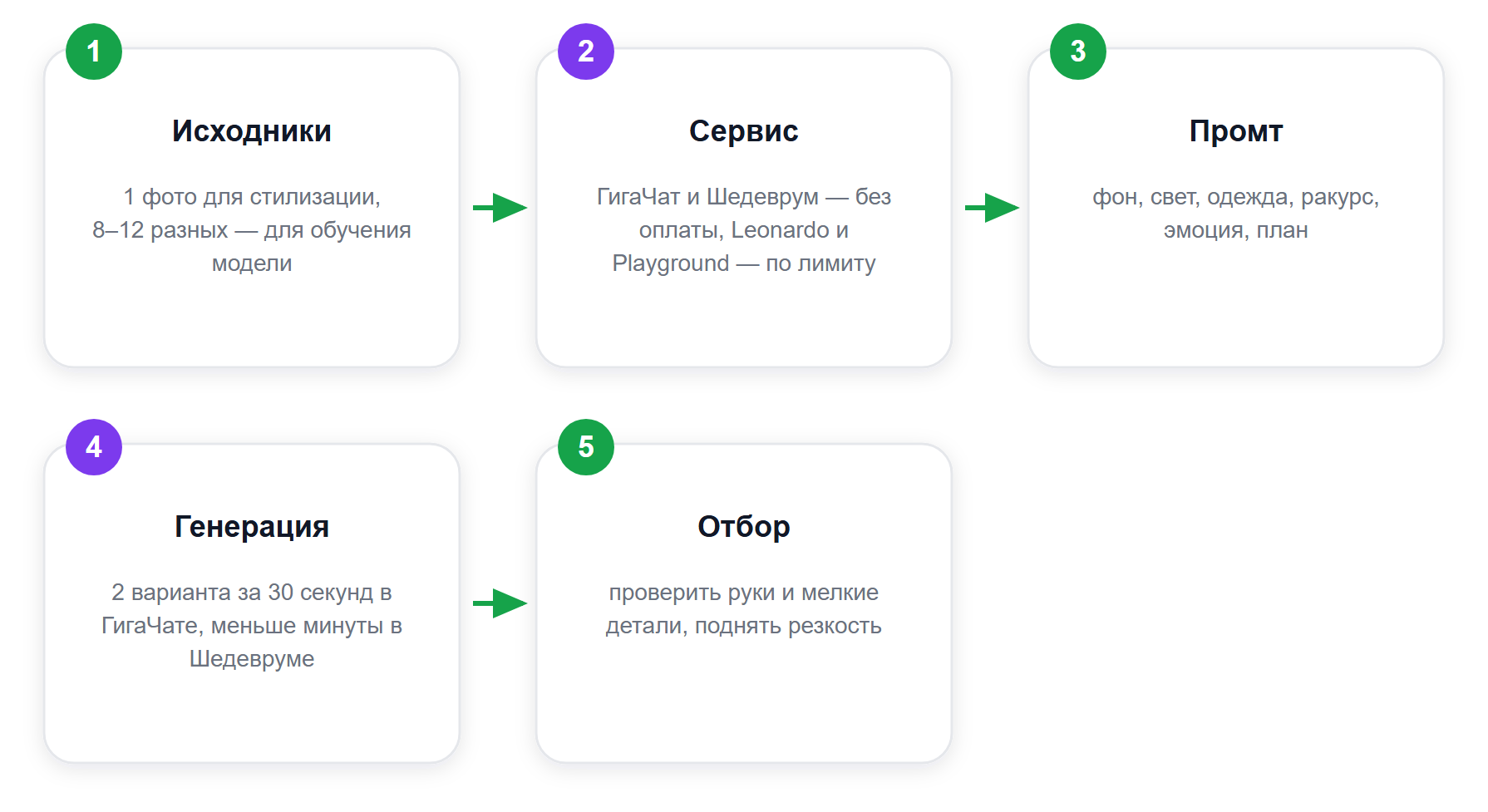Click the Leonardo и Playground line
The width and height of the screenshot is (1488, 812).
pos(744,247)
